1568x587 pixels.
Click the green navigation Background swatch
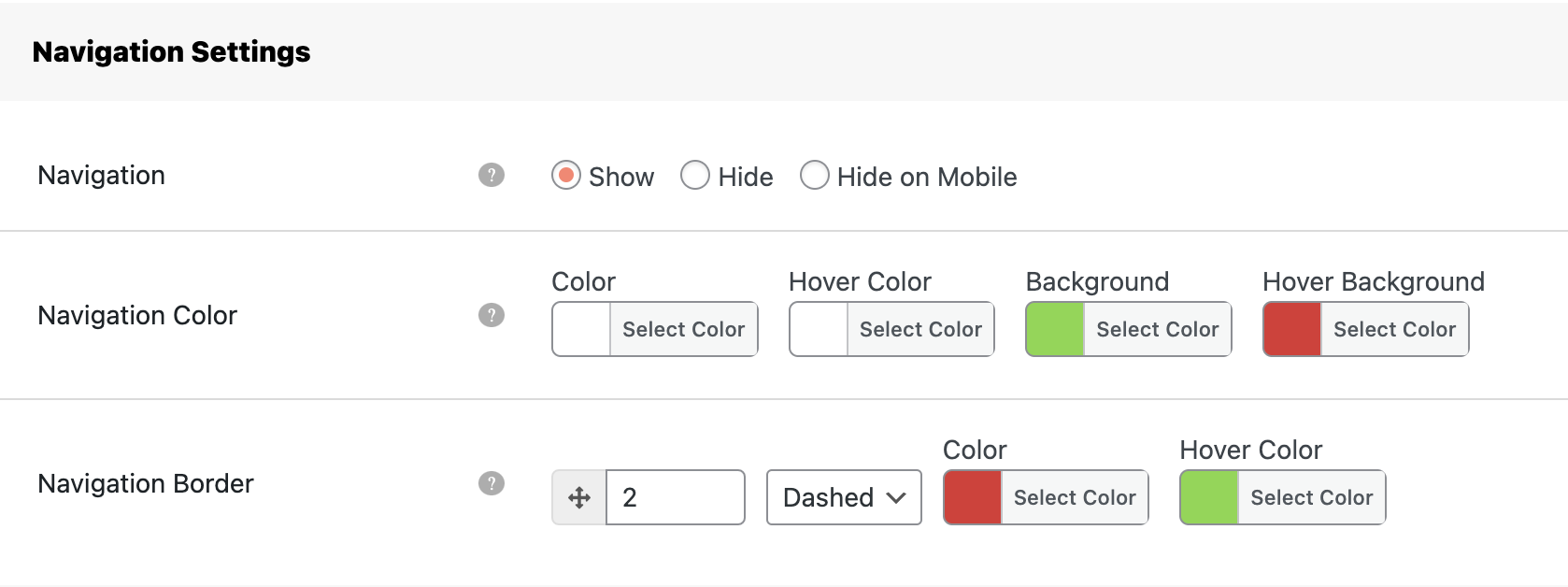click(x=1055, y=329)
